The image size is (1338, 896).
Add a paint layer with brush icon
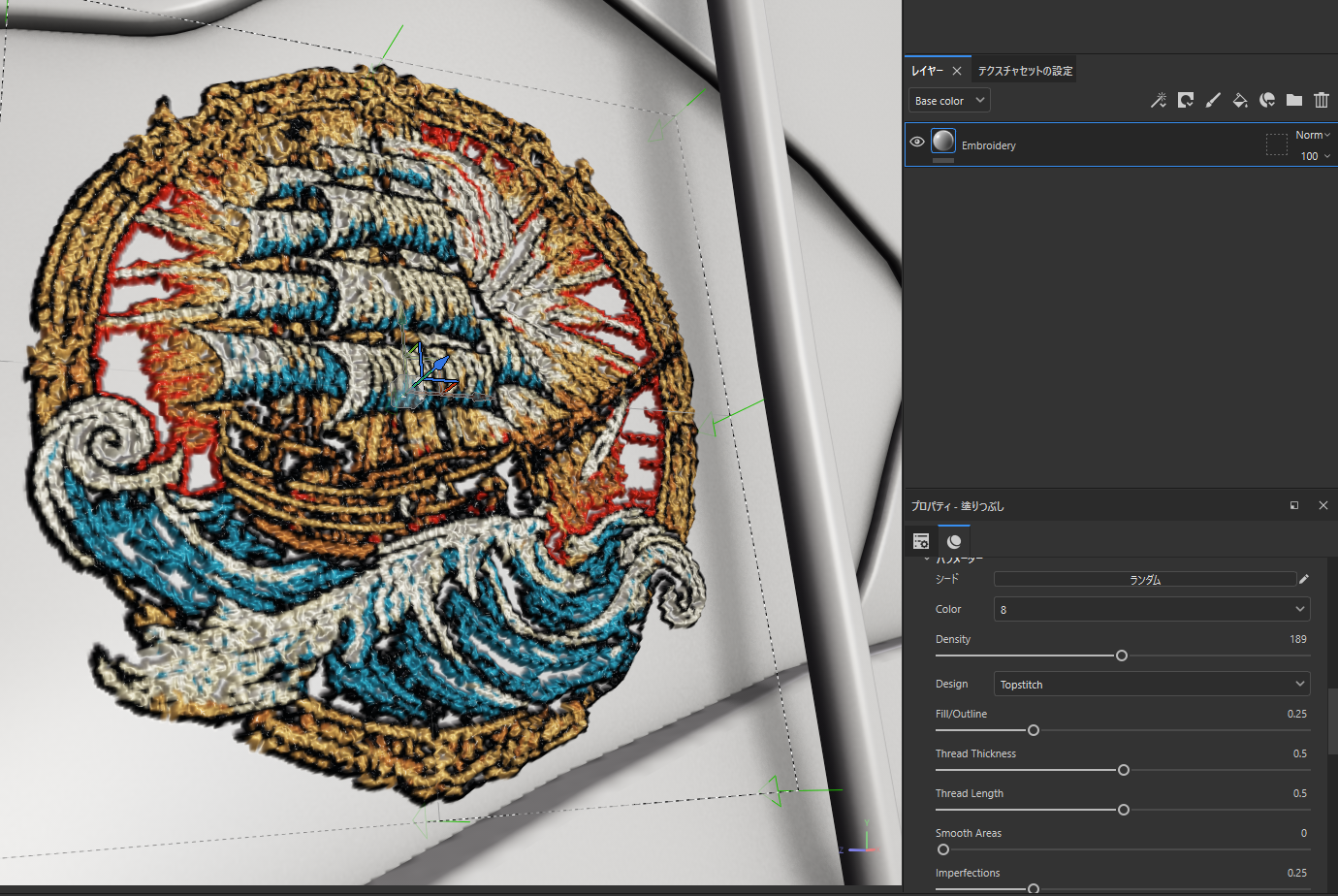[1213, 100]
